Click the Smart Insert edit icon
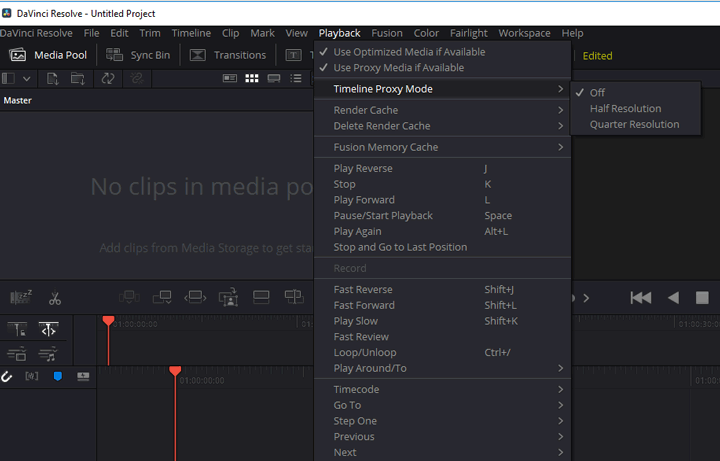The image size is (720, 461). tap(128, 297)
